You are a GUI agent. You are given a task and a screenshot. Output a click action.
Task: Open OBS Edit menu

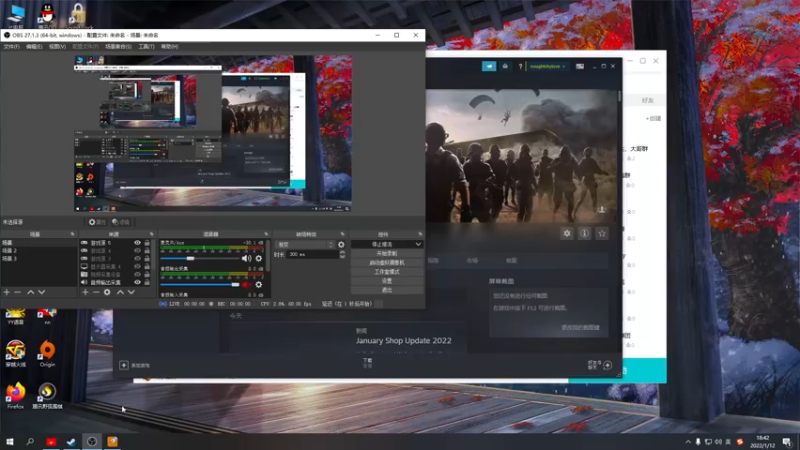34,46
